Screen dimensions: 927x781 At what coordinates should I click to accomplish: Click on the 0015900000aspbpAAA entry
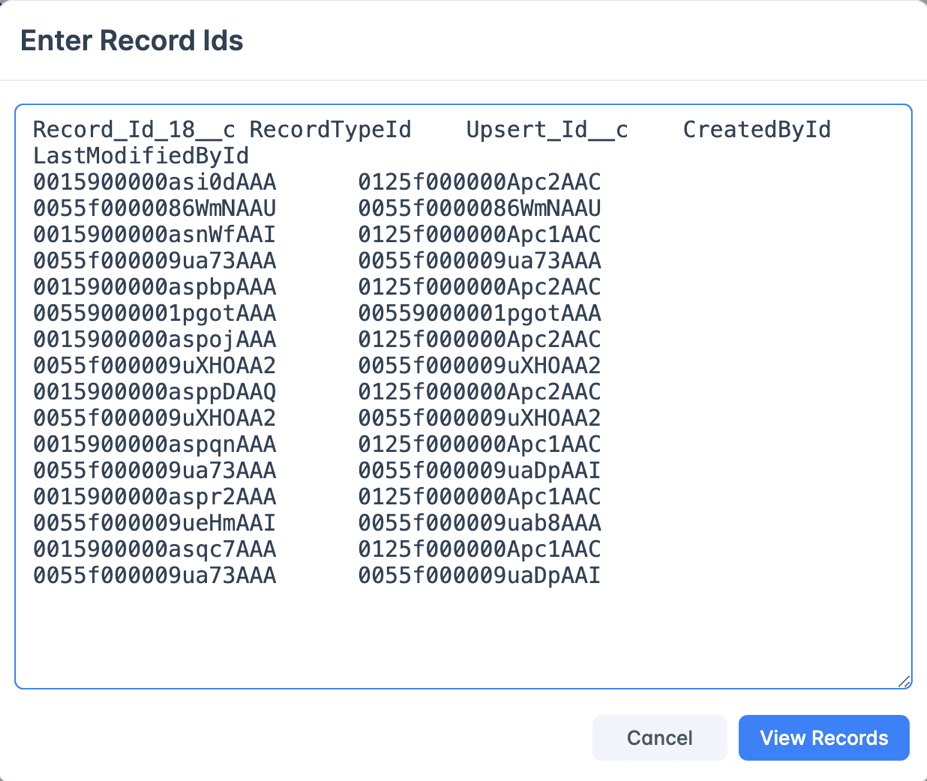coord(154,287)
